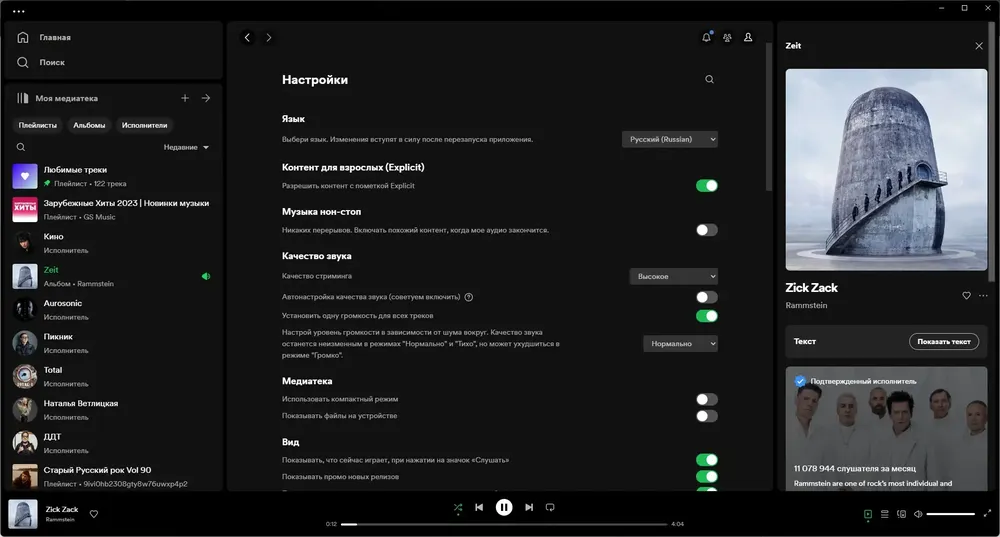Screen dimensions: 1000x537
Task: Filter library by Плейлисты
Action: (x=38, y=126)
